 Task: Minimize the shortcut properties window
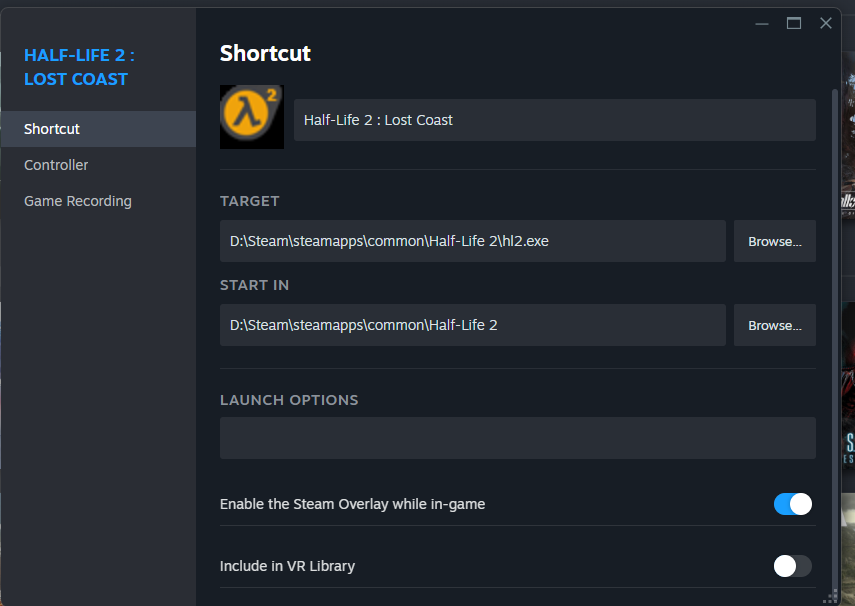pyautogui.click(x=762, y=23)
